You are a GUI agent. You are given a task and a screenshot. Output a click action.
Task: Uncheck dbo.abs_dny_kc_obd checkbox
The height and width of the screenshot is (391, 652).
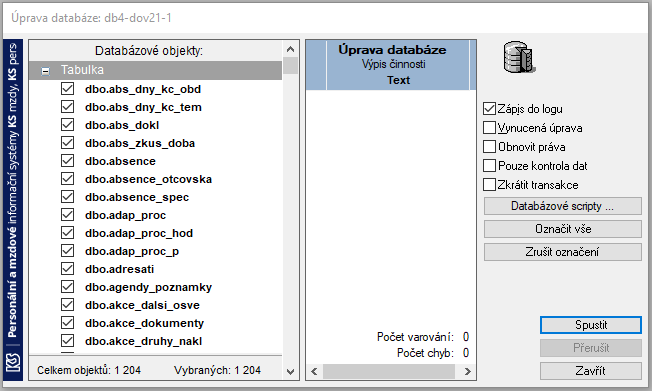tap(67, 89)
